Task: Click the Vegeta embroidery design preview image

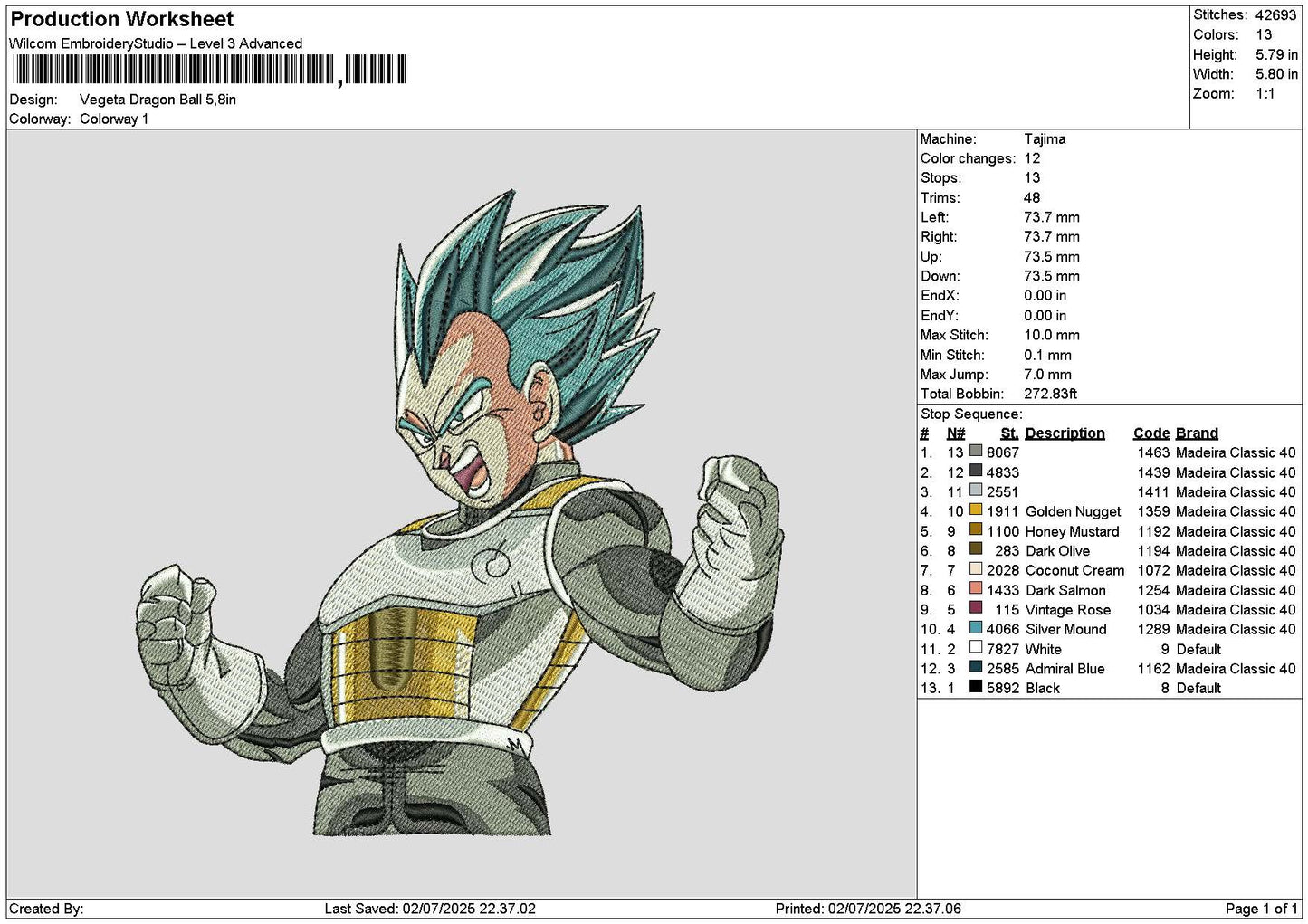Action: (460, 513)
